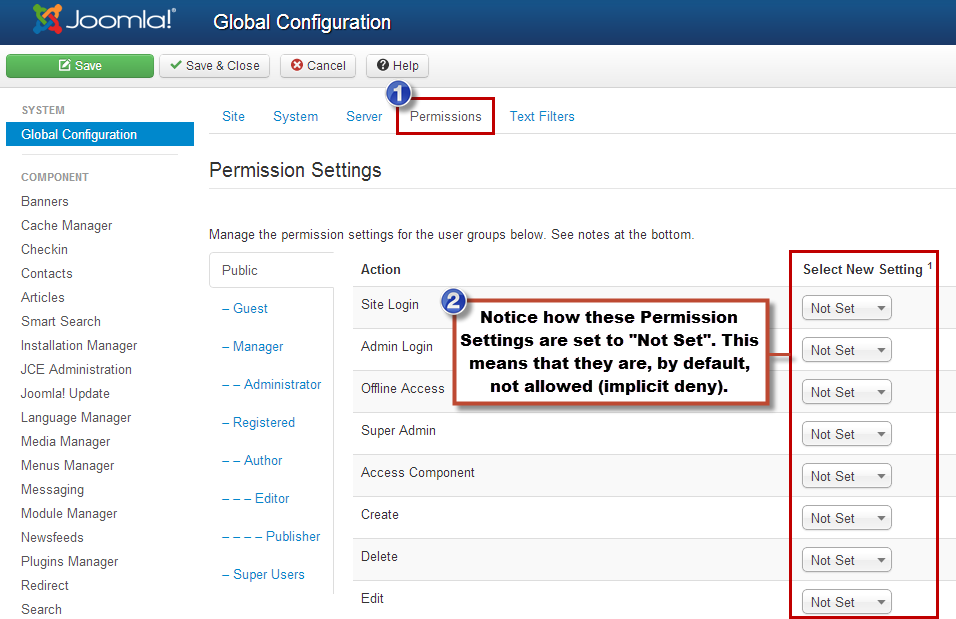Click the Permission Settings heading

[295, 170]
